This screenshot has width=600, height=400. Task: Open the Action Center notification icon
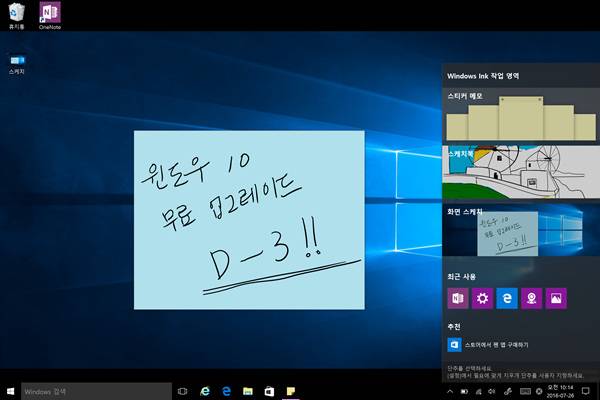(585, 391)
